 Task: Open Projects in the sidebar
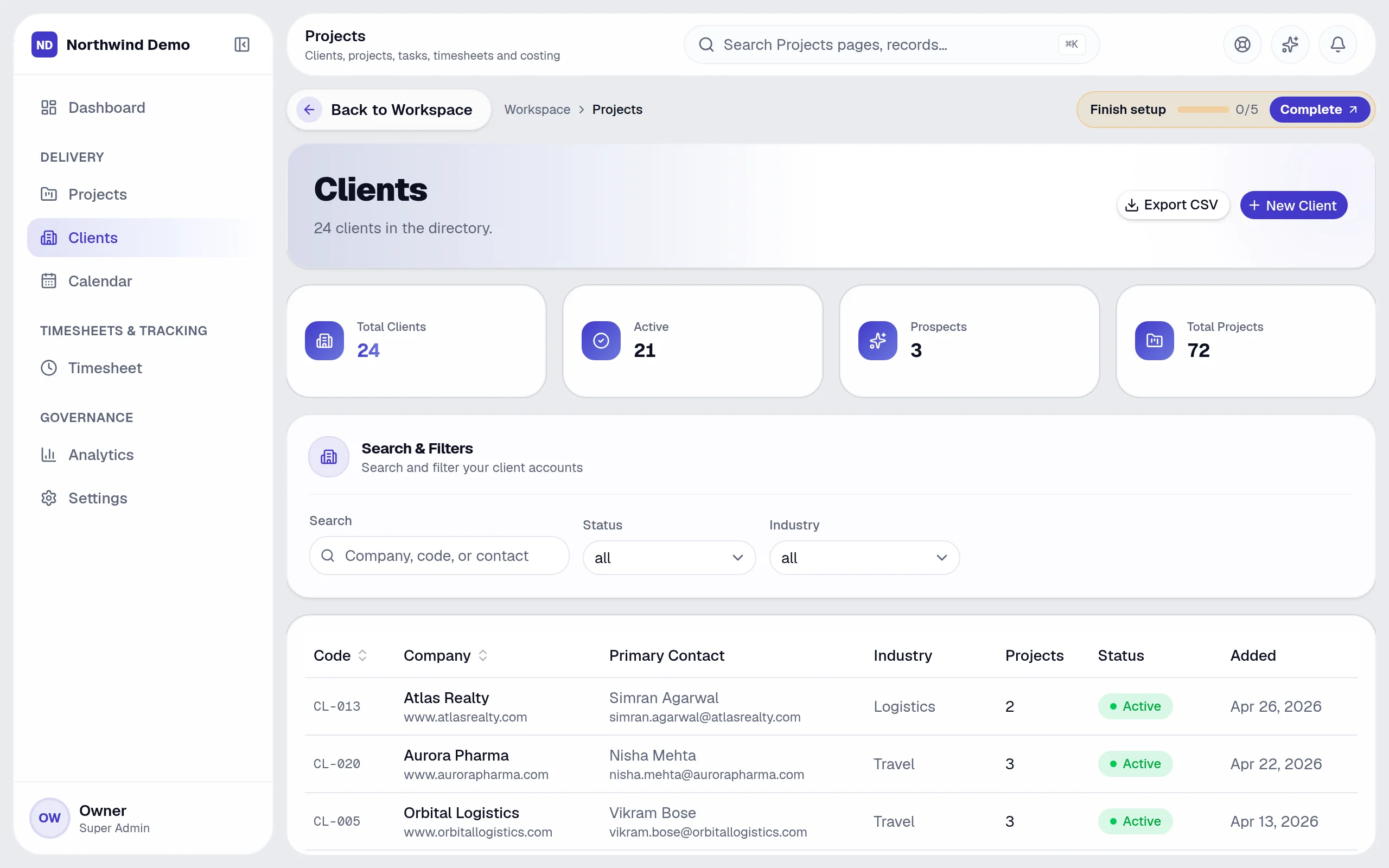click(142, 194)
